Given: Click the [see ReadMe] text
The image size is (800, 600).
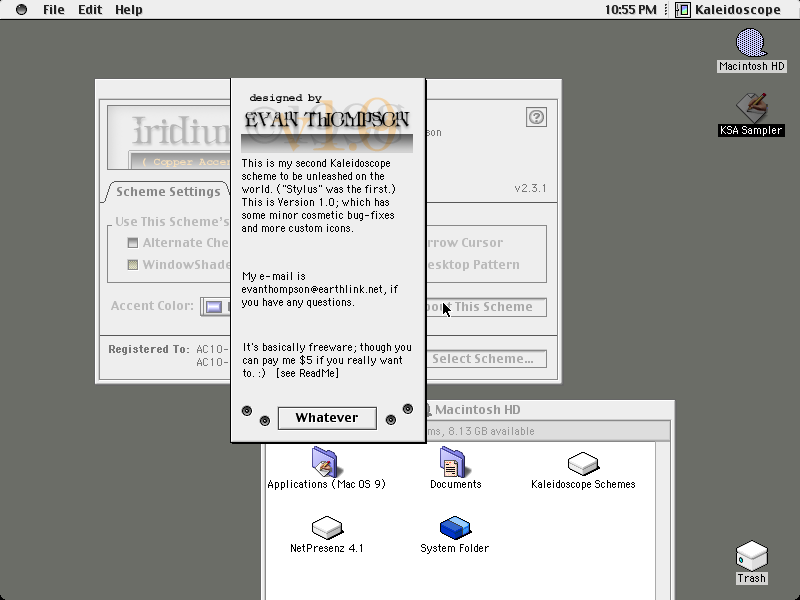Looking at the screenshot, I should tap(307, 373).
